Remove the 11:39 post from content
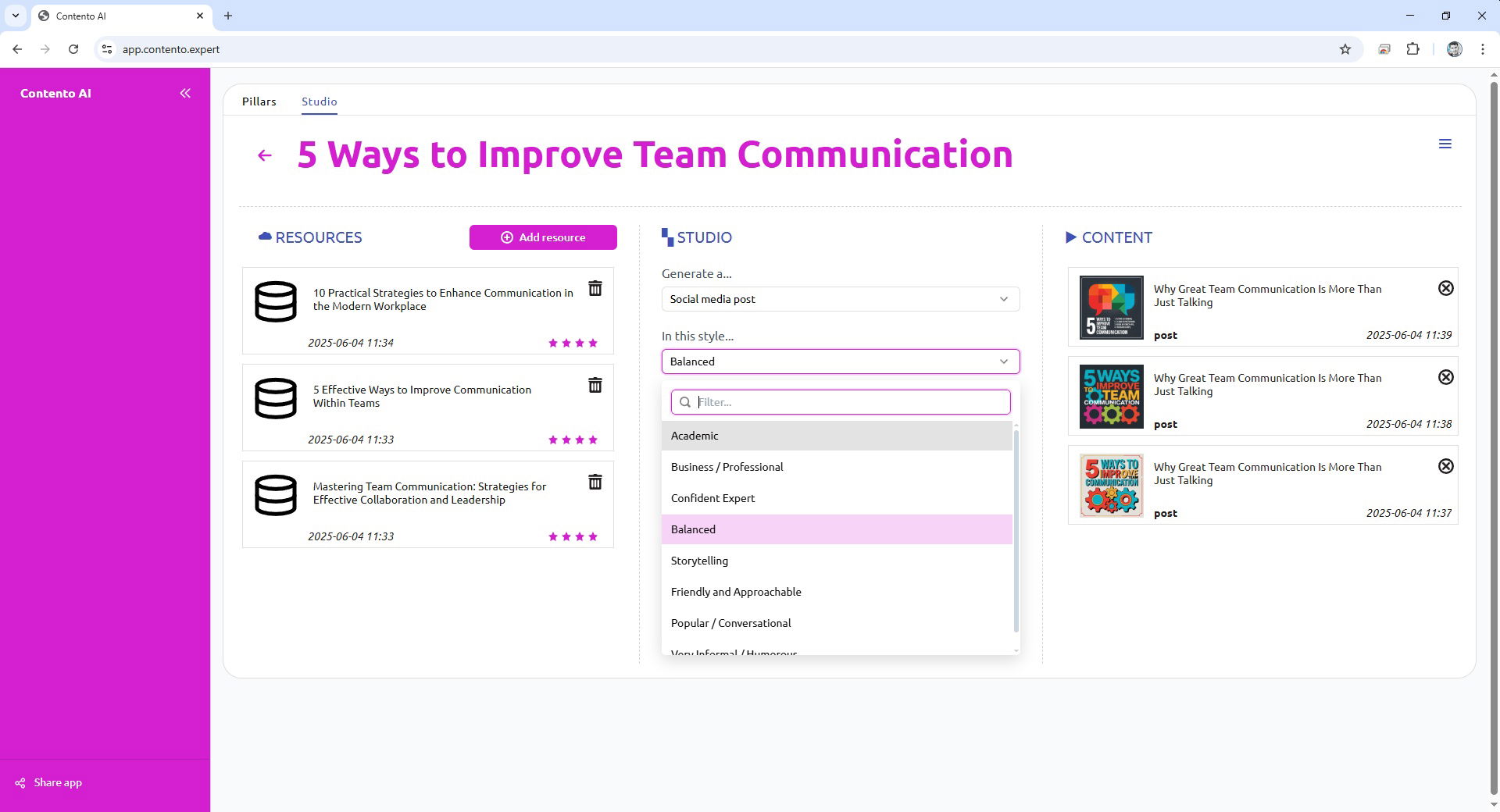 click(1445, 289)
